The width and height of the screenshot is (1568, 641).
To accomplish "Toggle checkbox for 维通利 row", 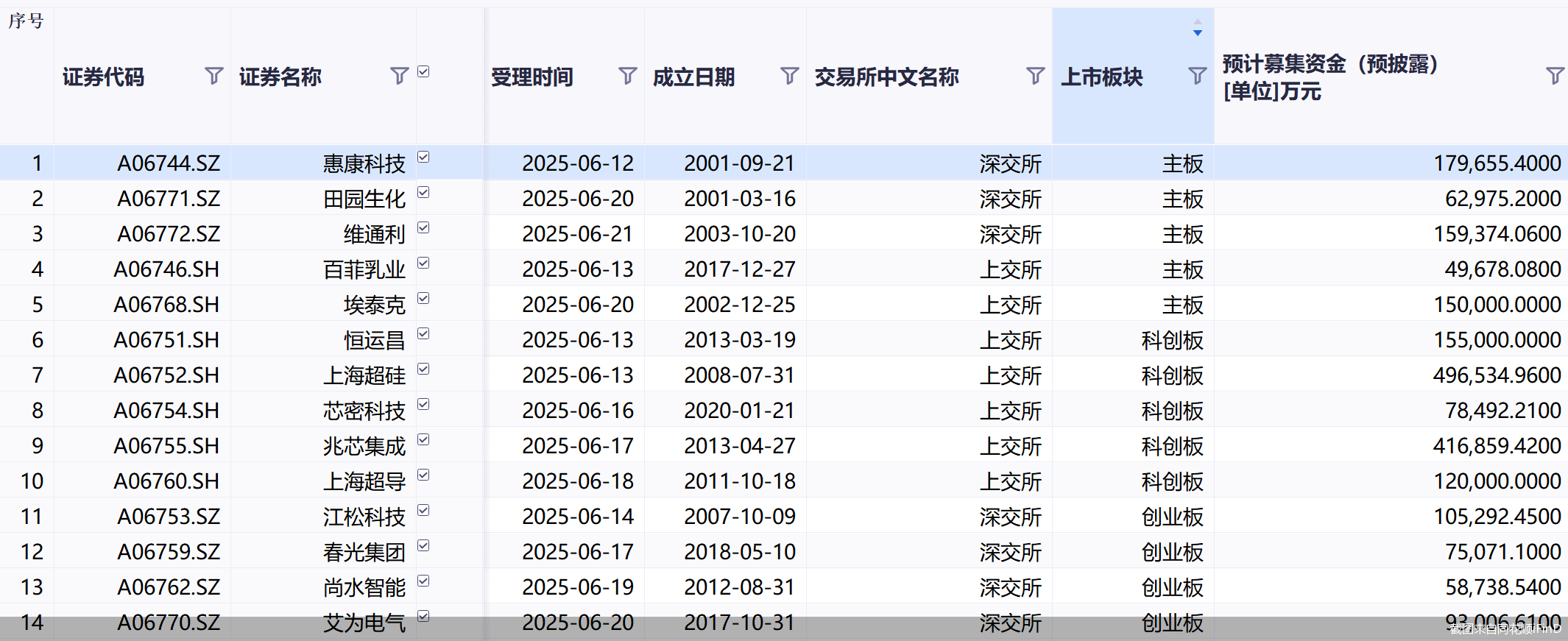I will click(423, 227).
